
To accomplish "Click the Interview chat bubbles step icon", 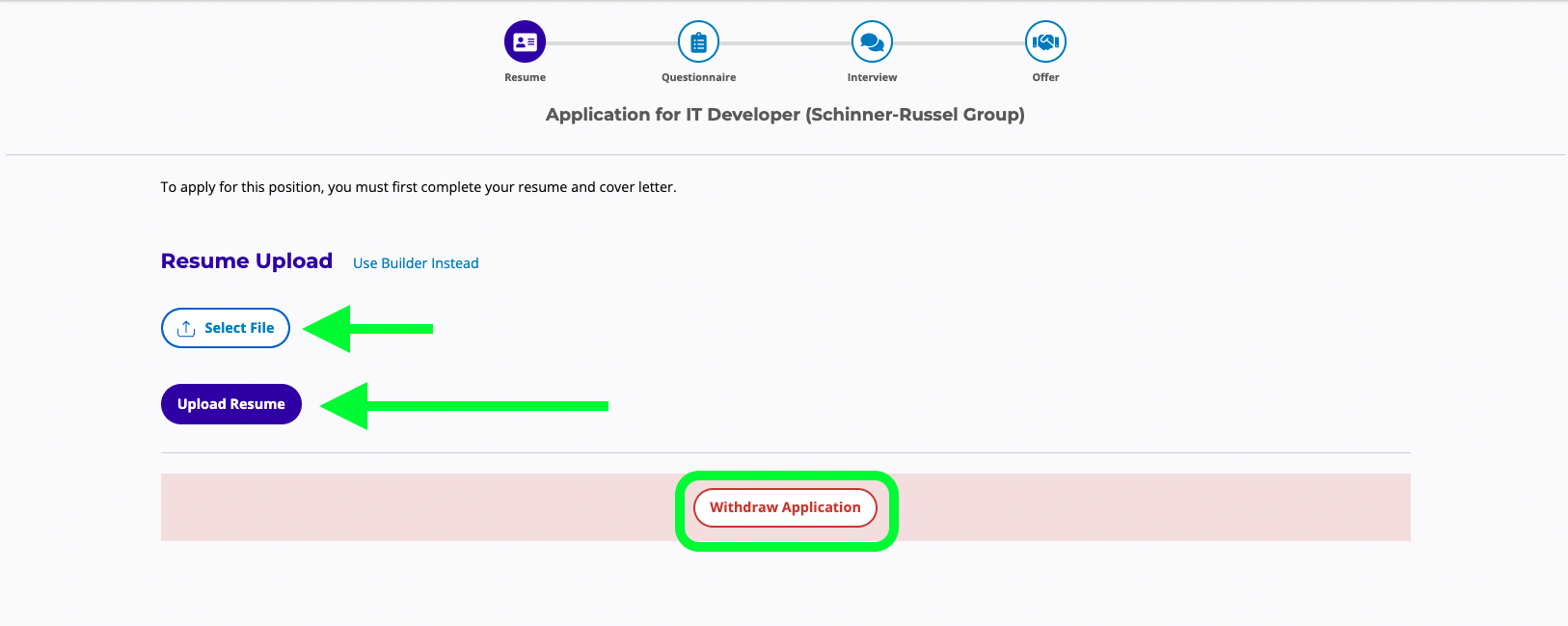I will (x=872, y=42).
